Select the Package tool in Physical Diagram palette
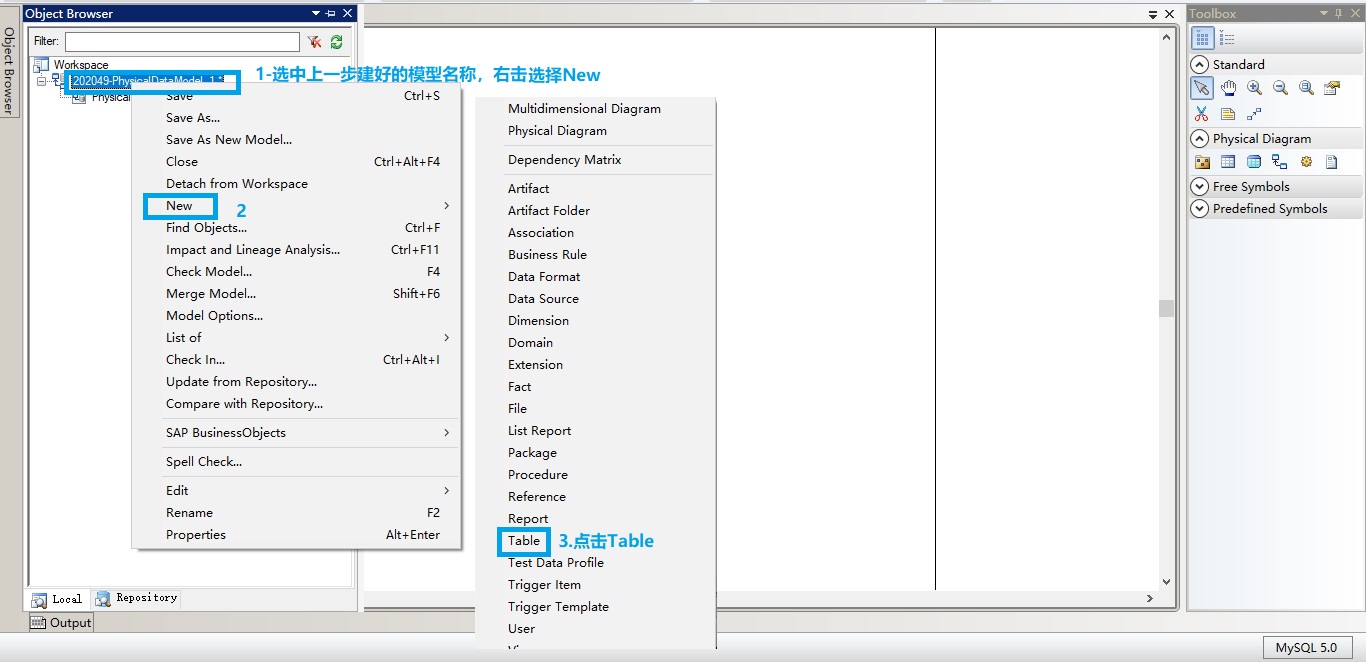The width and height of the screenshot is (1366, 662). click(1202, 162)
